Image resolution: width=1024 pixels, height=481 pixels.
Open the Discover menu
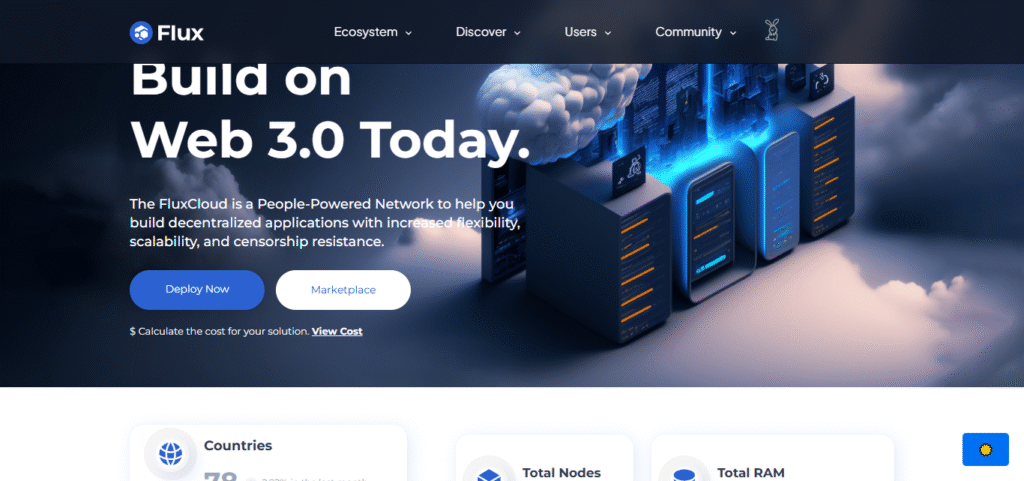[481, 32]
